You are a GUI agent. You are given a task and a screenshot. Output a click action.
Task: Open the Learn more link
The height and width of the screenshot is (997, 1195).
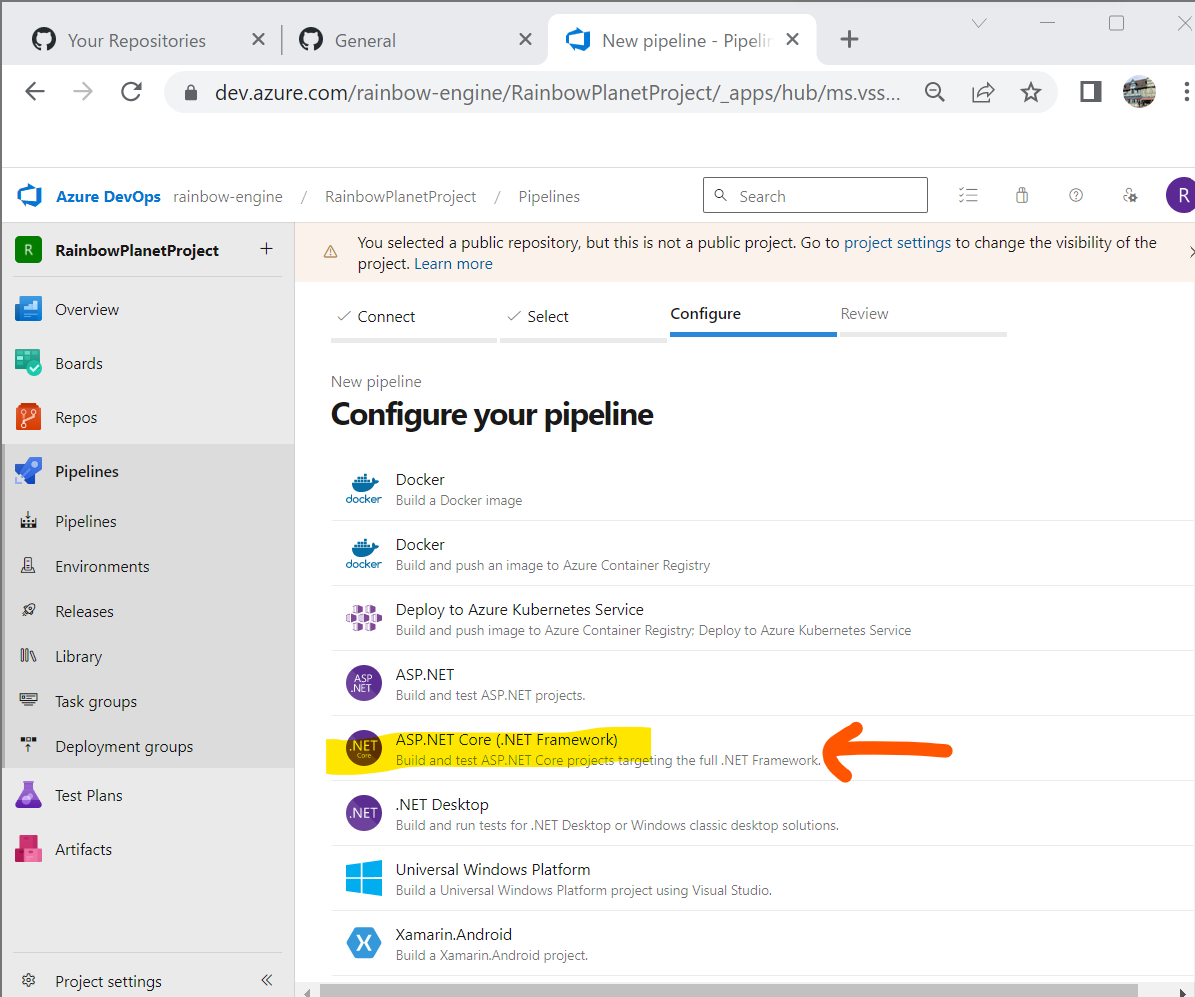453,264
